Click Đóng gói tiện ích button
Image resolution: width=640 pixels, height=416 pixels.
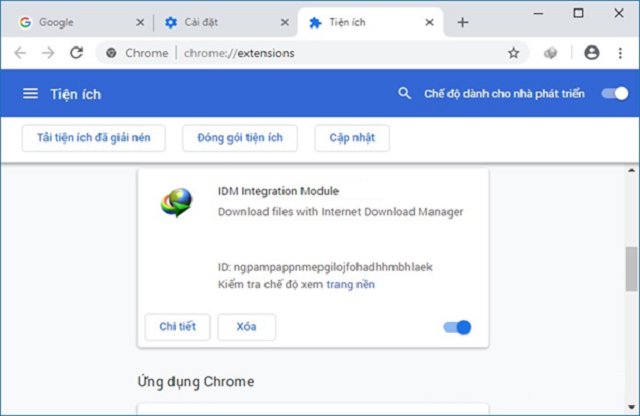(x=240, y=138)
